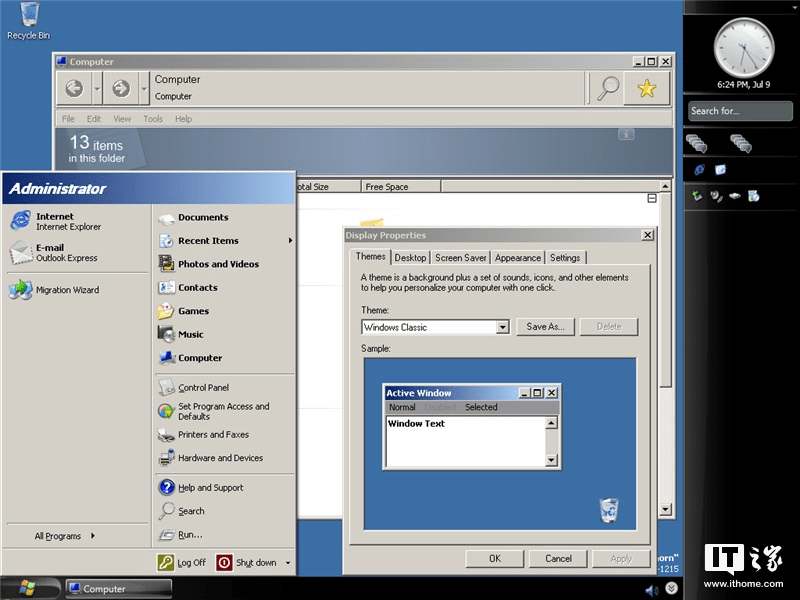Expand the Recent Items submenu

(210, 240)
